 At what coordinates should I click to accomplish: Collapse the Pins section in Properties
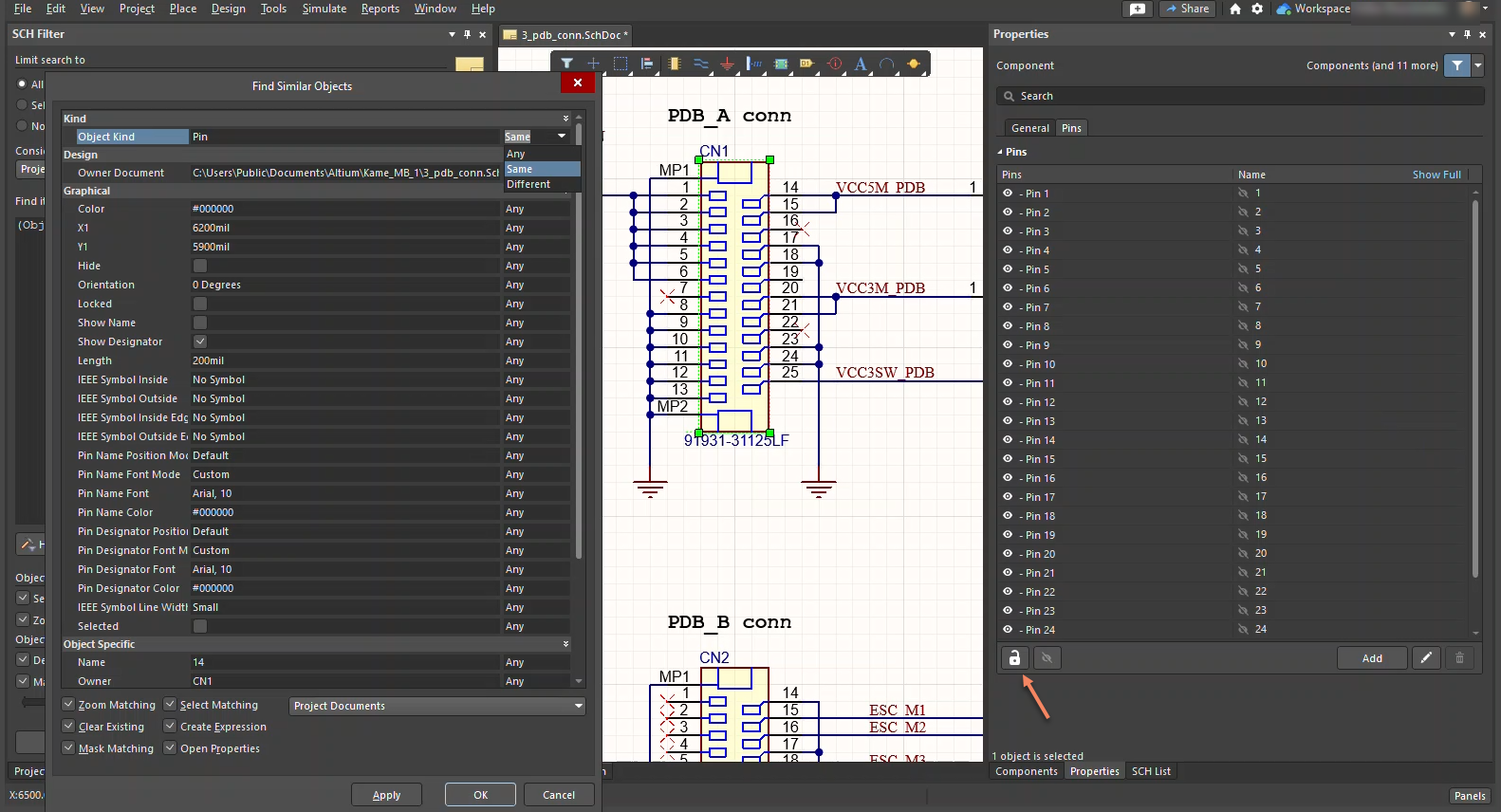[x=1000, y=152]
